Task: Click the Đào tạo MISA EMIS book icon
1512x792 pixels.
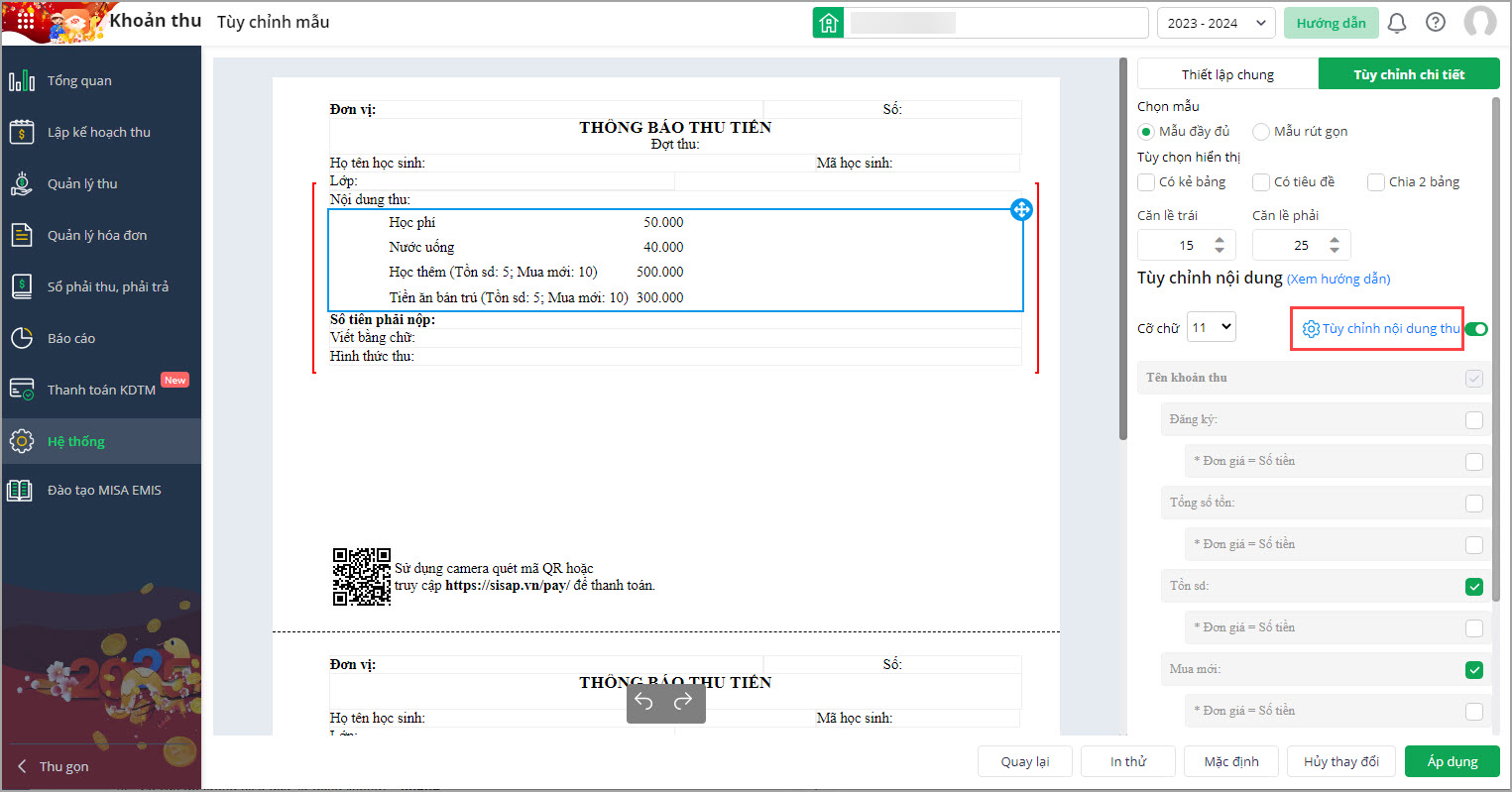Action: (21, 490)
